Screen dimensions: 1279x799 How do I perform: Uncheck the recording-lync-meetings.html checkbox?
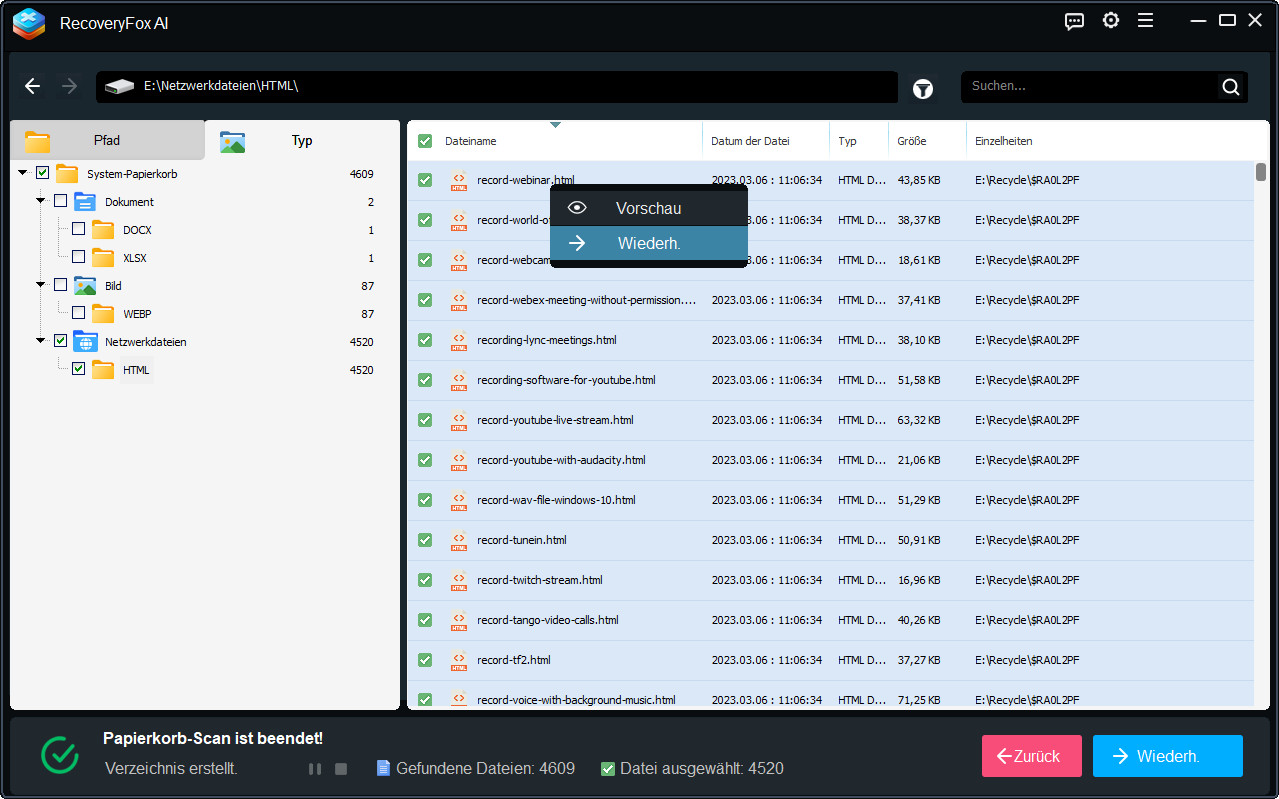click(425, 340)
